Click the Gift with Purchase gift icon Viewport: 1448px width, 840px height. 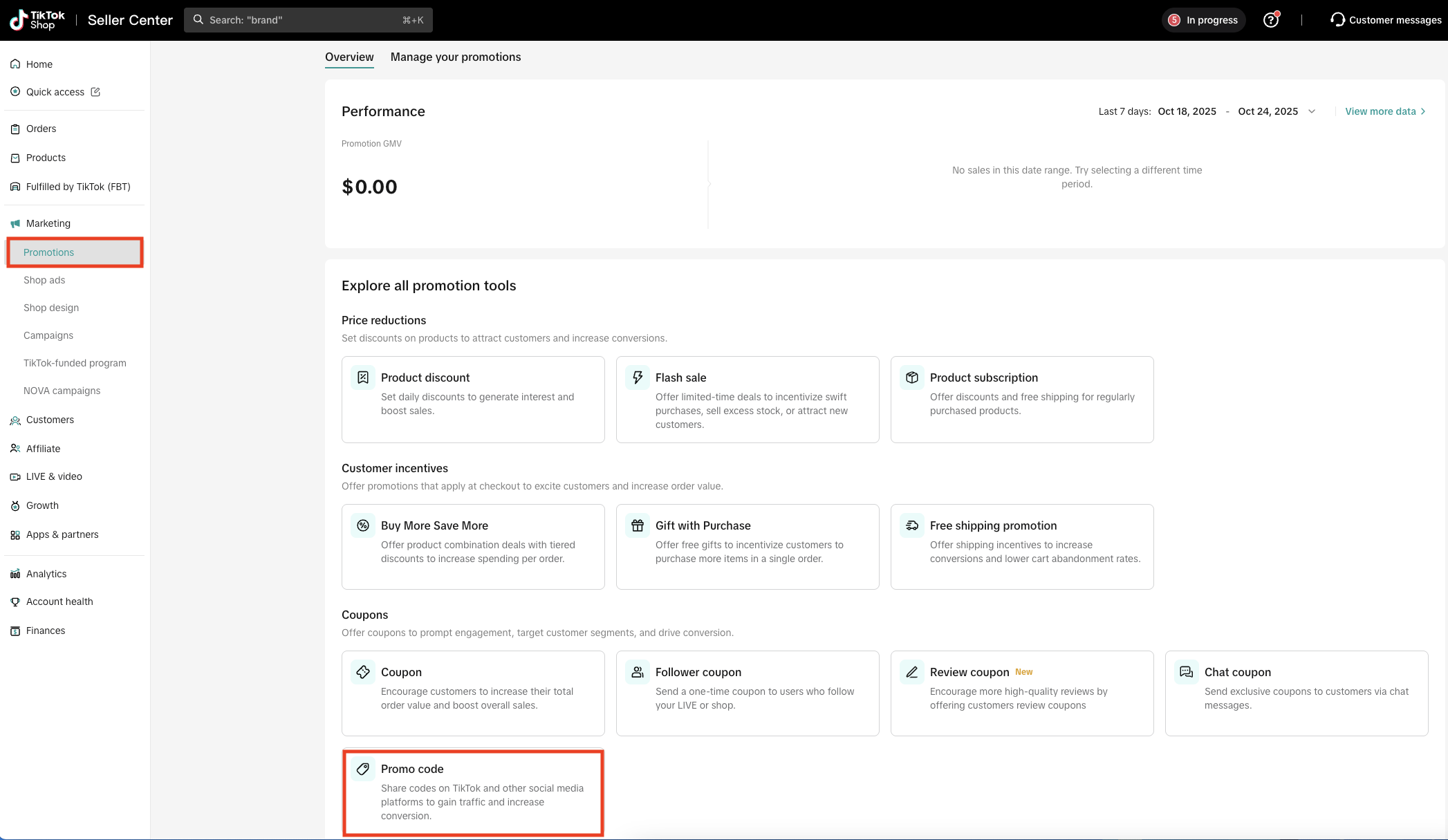(637, 525)
